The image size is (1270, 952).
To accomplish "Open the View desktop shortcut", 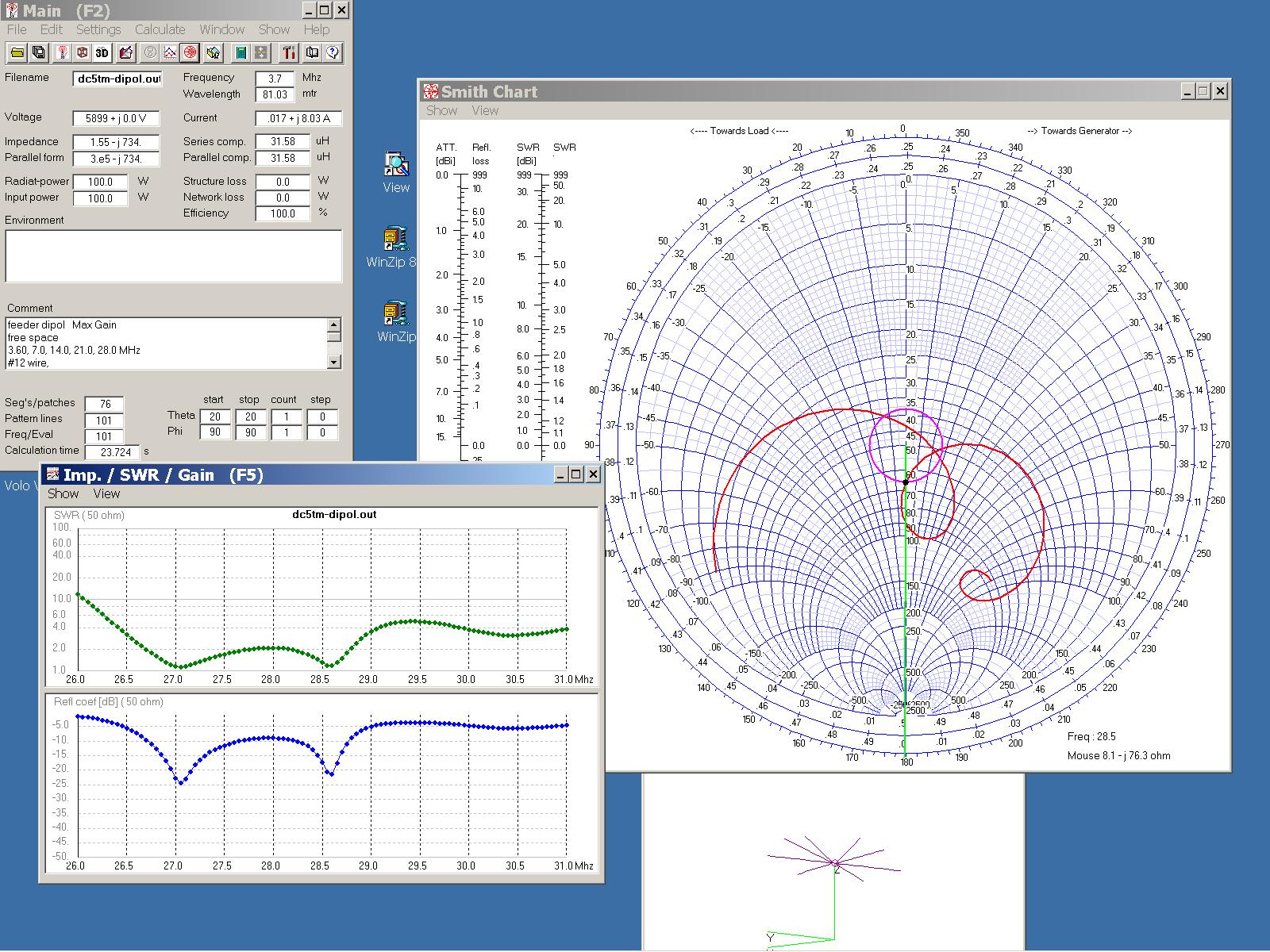I will [x=396, y=172].
